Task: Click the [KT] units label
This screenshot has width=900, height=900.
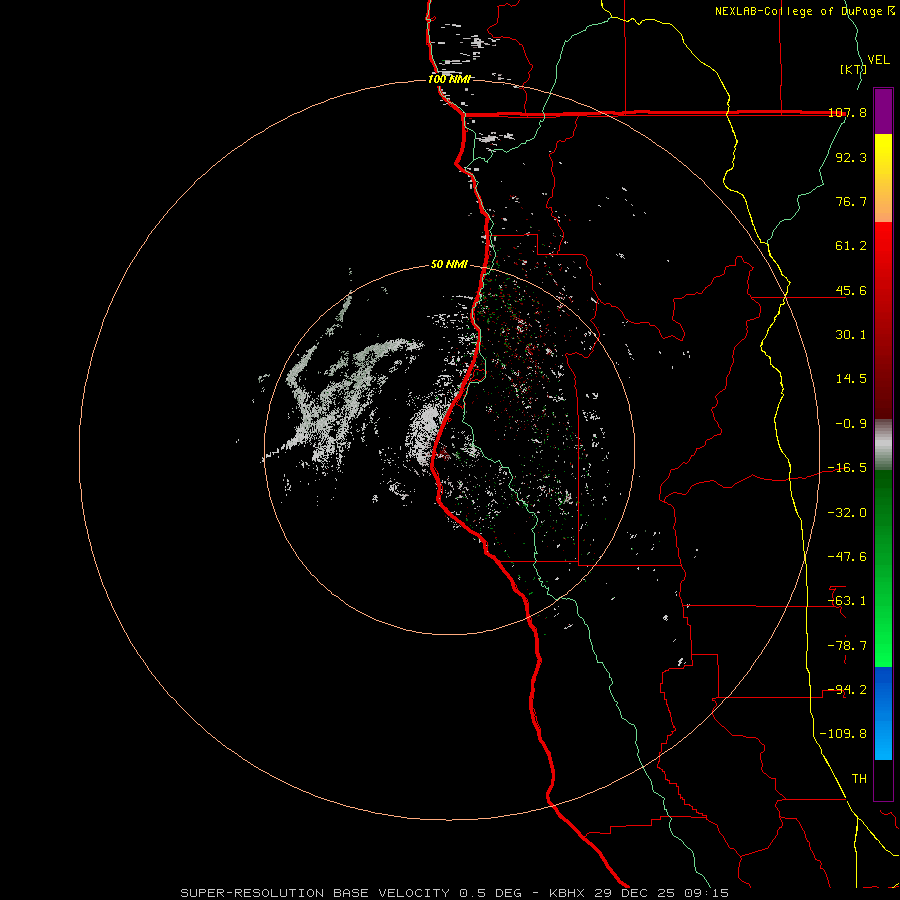Action: tap(852, 69)
